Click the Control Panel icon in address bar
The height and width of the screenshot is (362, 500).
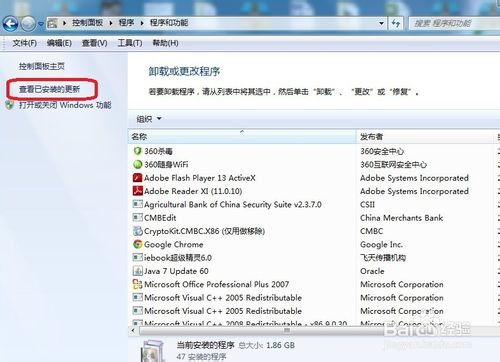52,23
